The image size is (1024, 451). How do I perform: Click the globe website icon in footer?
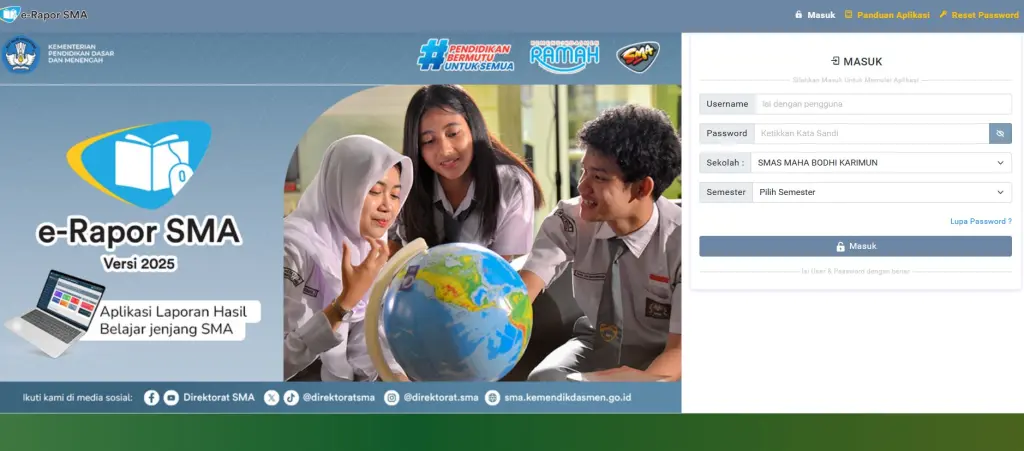coord(492,397)
